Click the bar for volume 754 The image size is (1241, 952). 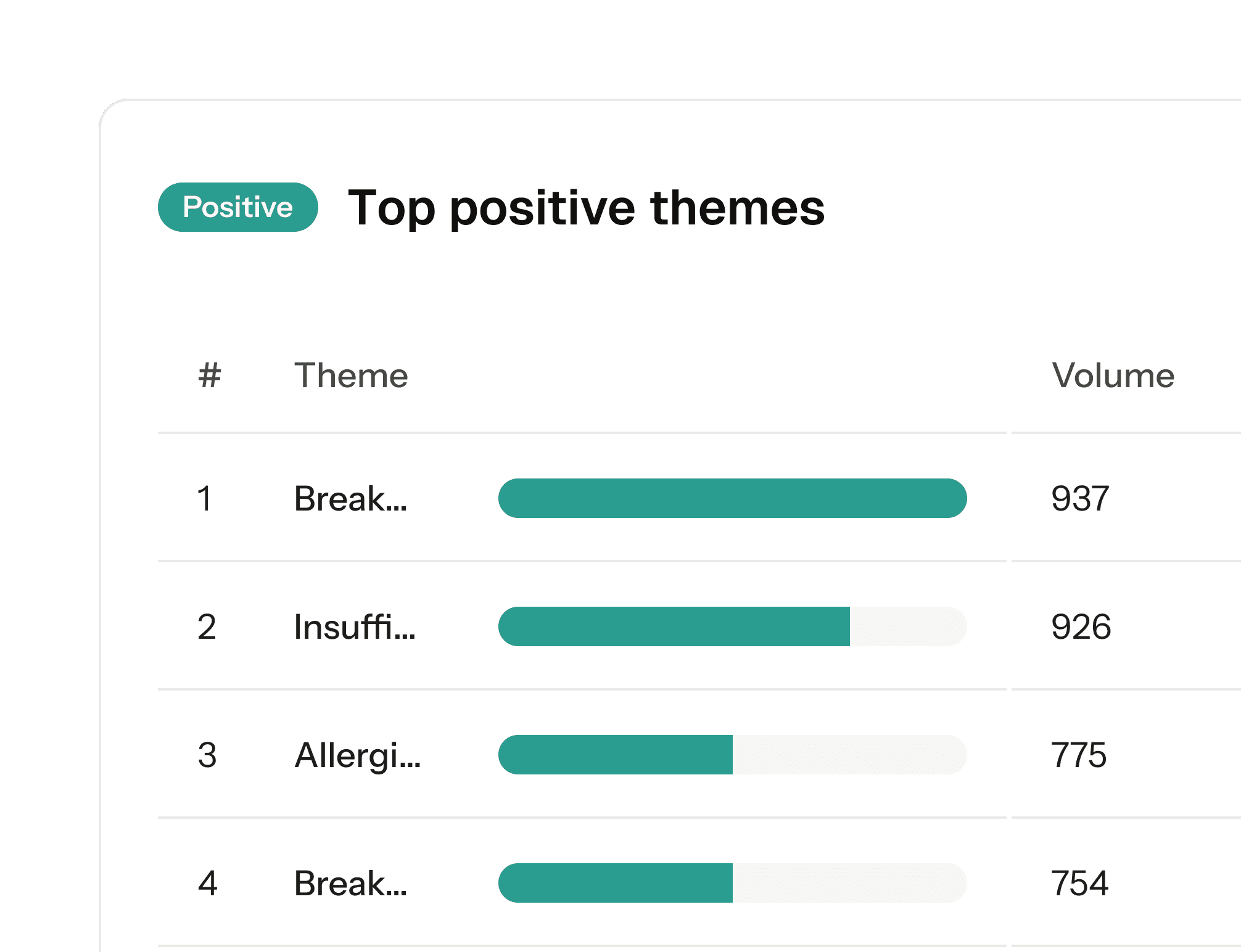coord(733,883)
